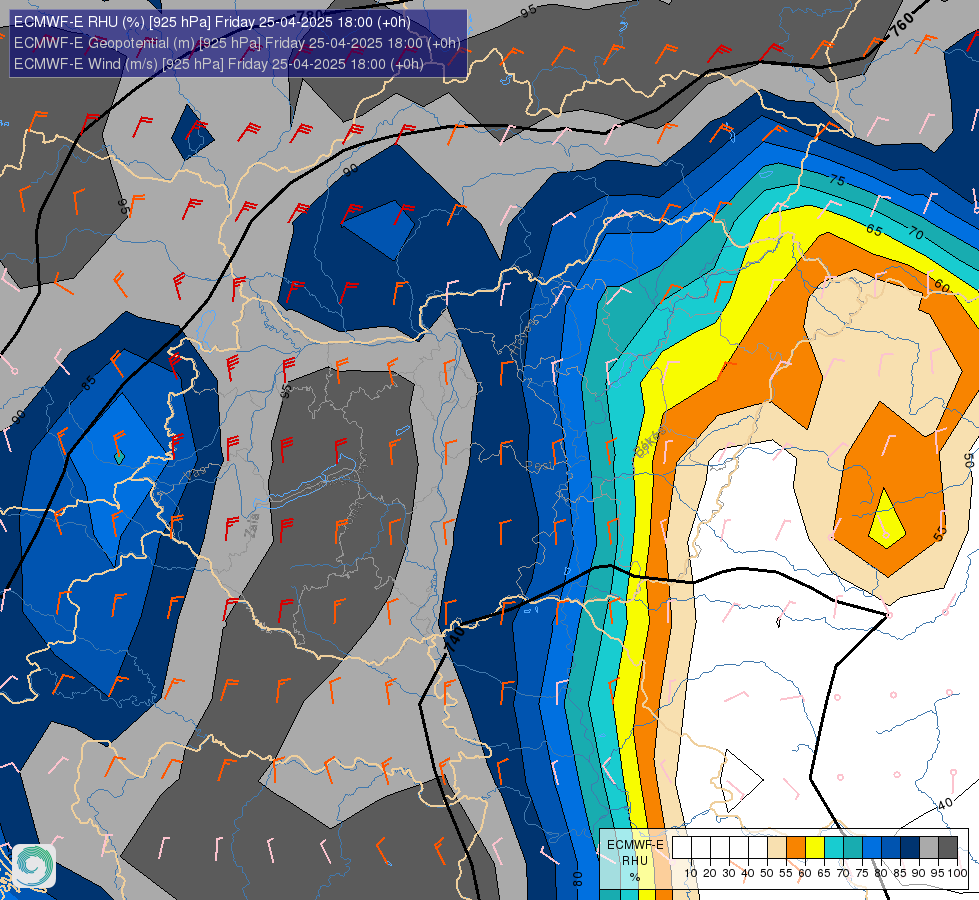The width and height of the screenshot is (979, 900).
Task: Pick the navy 85–90 legend swatch
Action: tap(910, 848)
